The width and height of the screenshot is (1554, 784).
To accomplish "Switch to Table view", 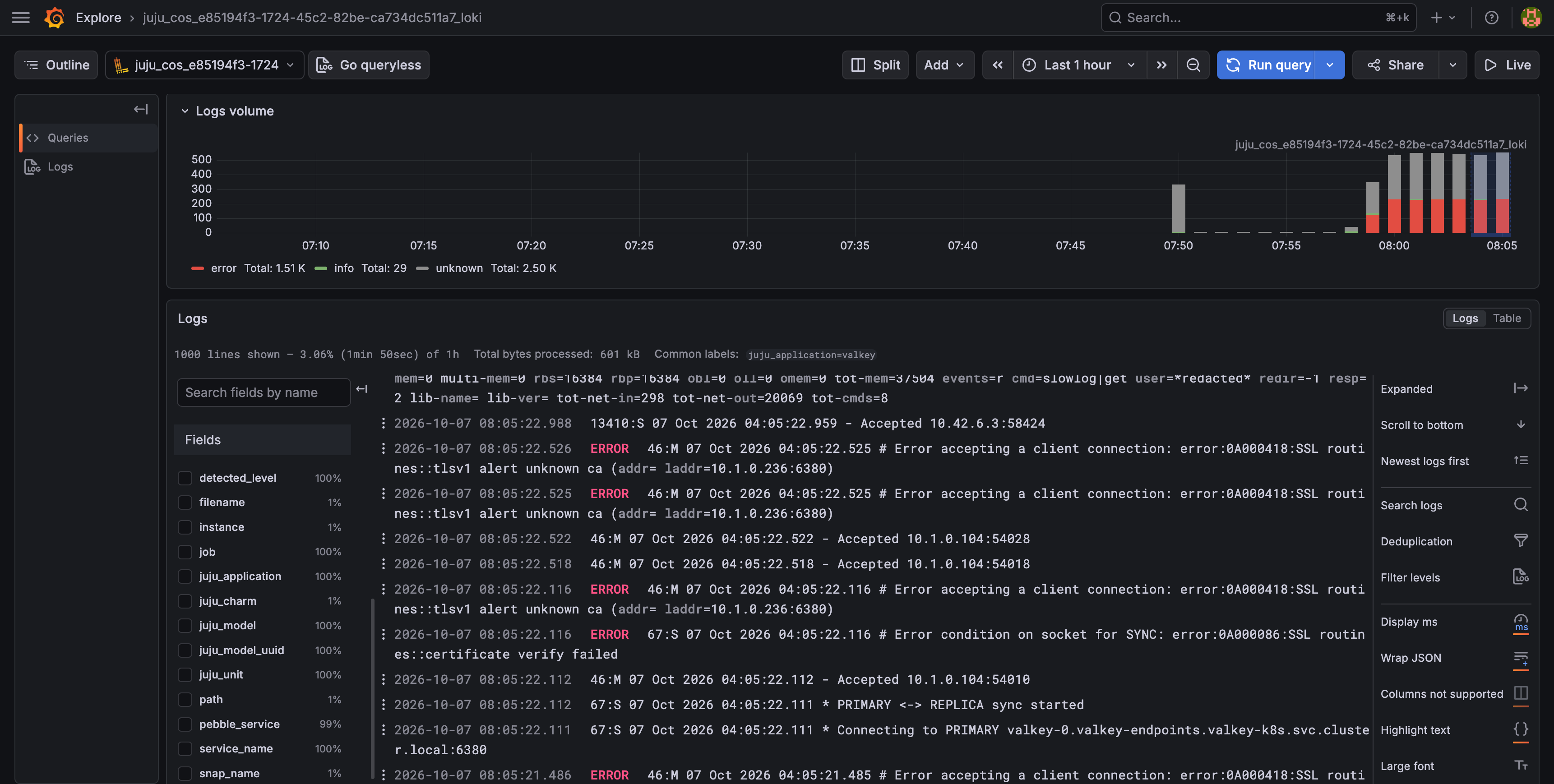I will click(1506, 318).
